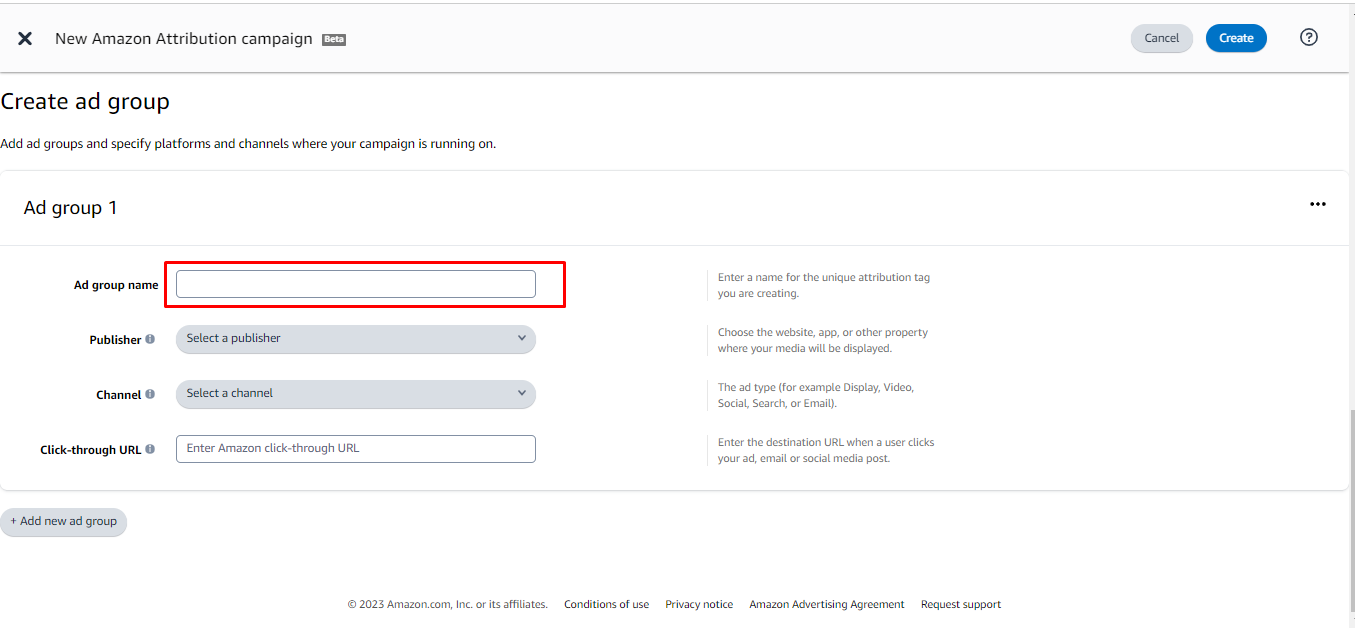
Task: Close the New Amazon Attribution campaign dialog
Action: [x=25, y=38]
